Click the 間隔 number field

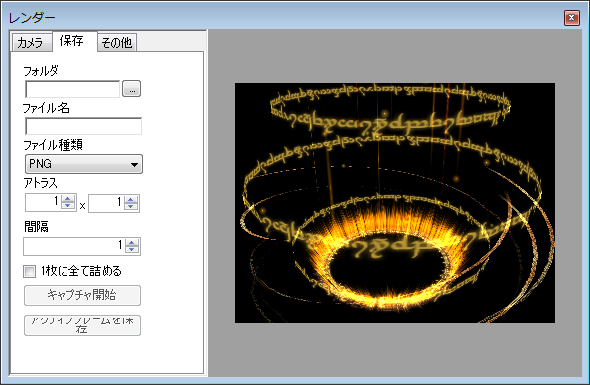75,247
